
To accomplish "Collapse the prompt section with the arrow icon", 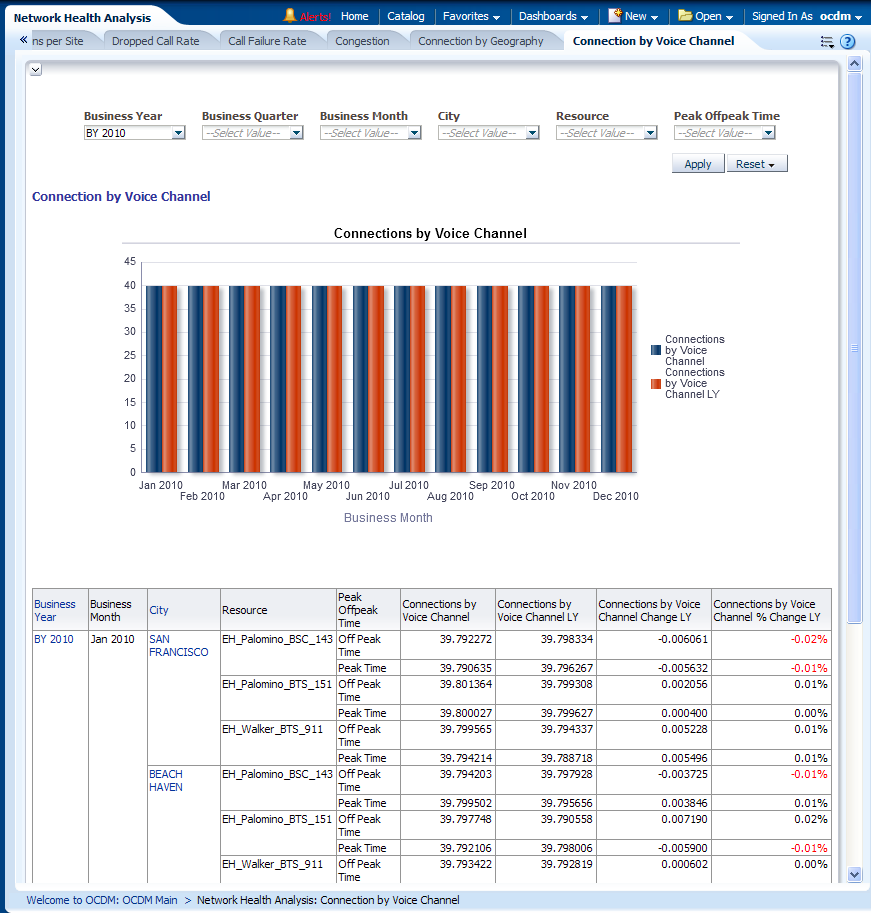I will 35,69.
